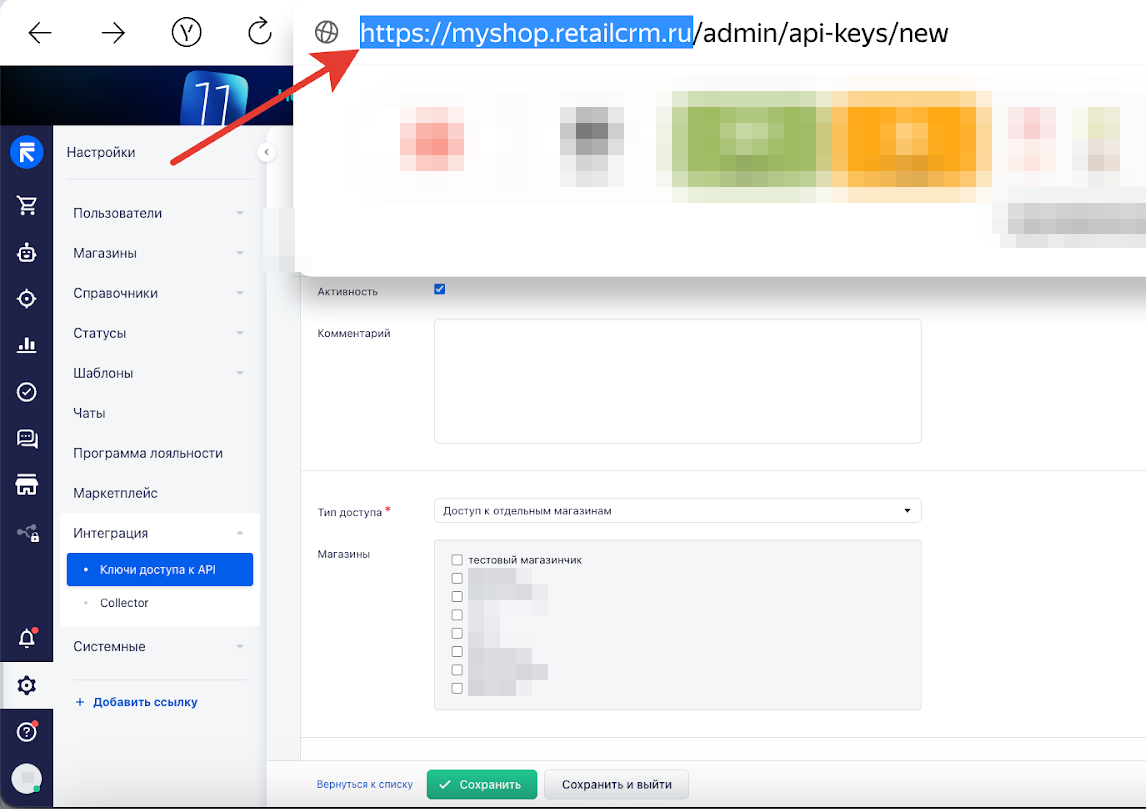Open Tasks via the checkmark circle icon
This screenshot has height=809, width=1146.
[27, 392]
